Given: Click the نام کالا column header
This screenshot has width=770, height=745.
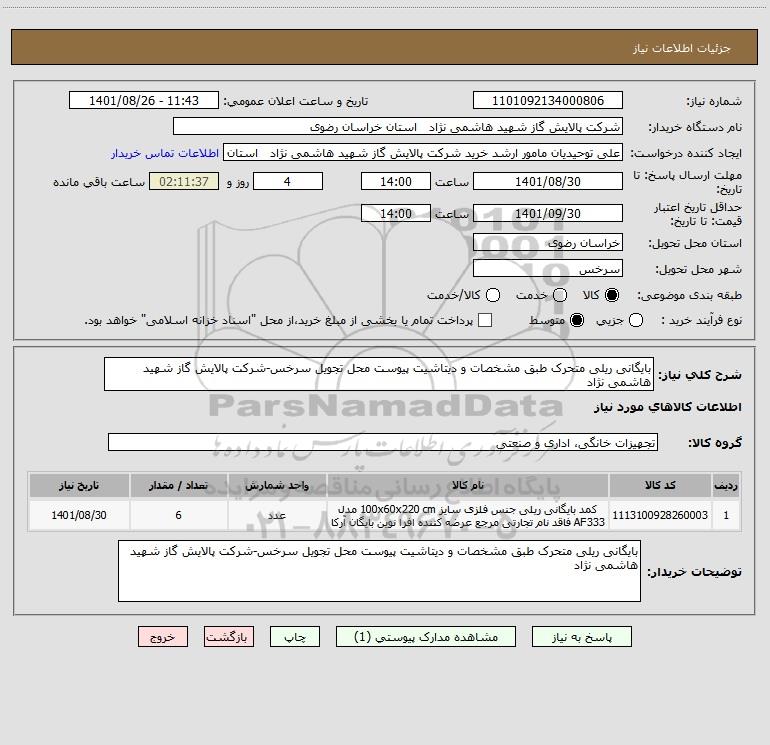Looking at the screenshot, I should (x=468, y=486).
